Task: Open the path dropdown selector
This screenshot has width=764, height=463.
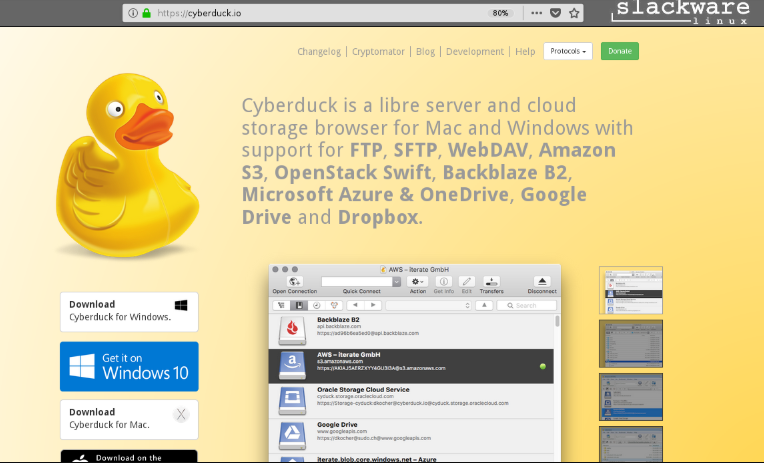Action: click(429, 306)
